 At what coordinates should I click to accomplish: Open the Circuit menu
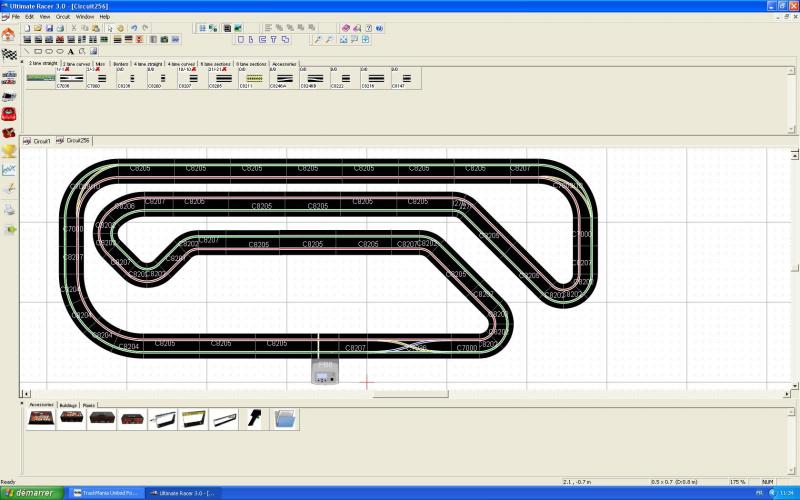tap(63, 17)
